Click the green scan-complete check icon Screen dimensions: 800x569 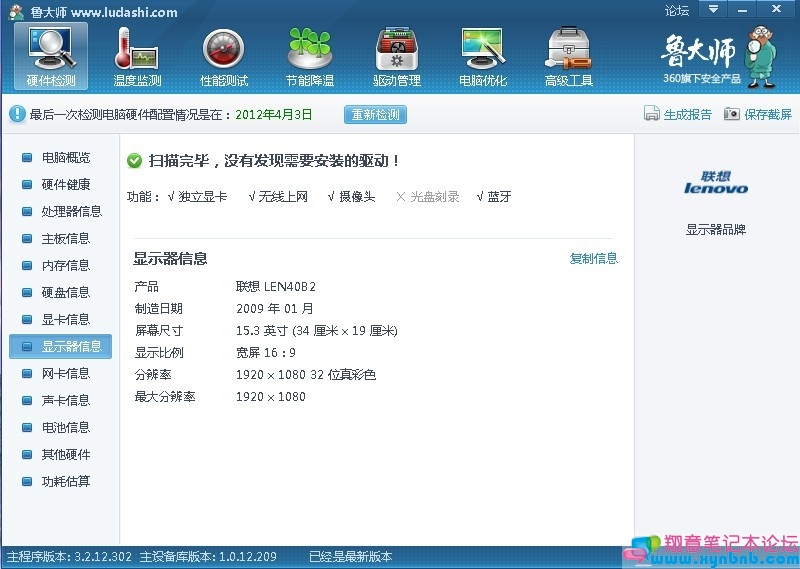click(134, 161)
